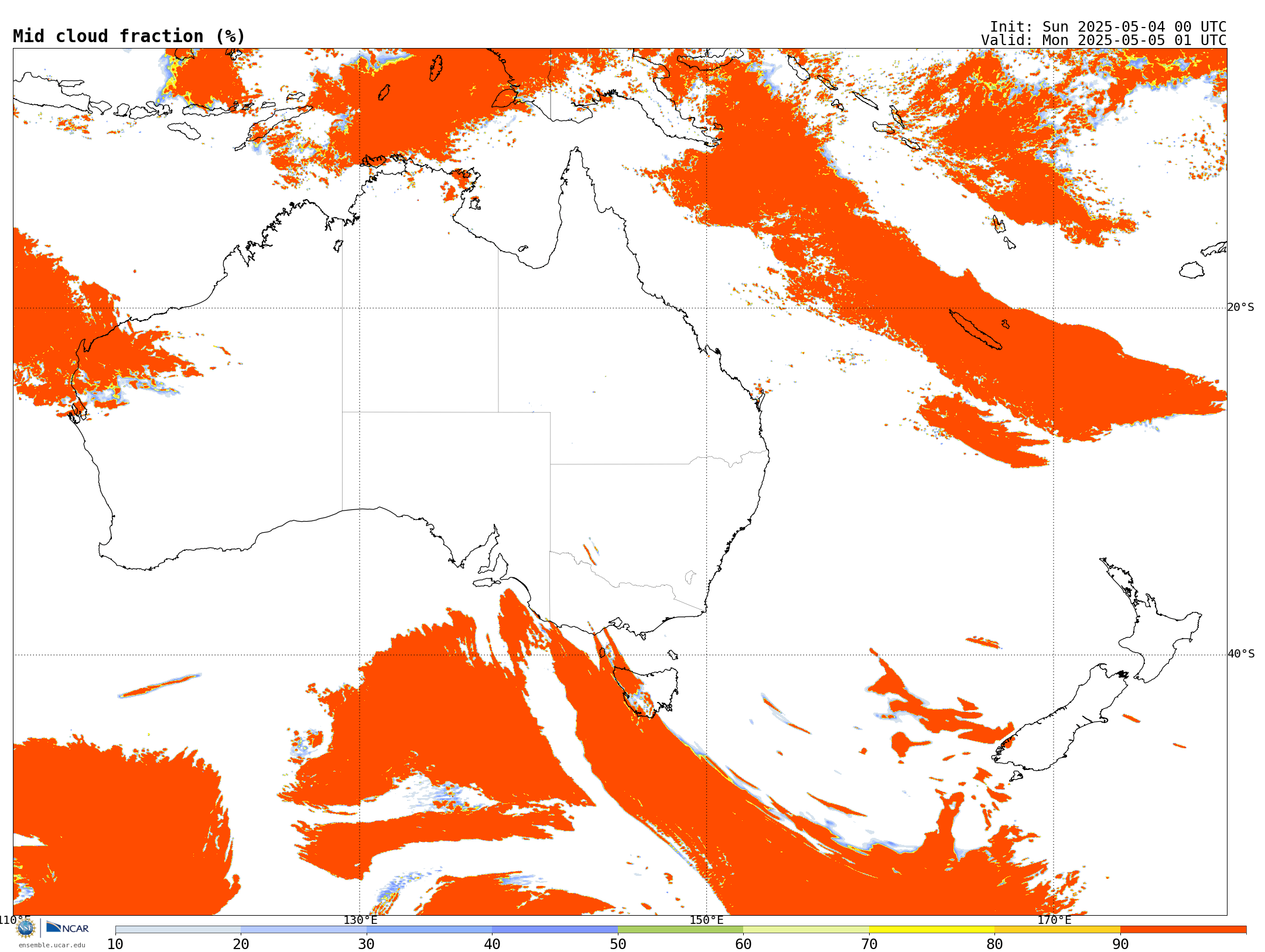This screenshot has width=1265, height=952.
Task: Click the colorbar label '10'
Action: pos(115,944)
